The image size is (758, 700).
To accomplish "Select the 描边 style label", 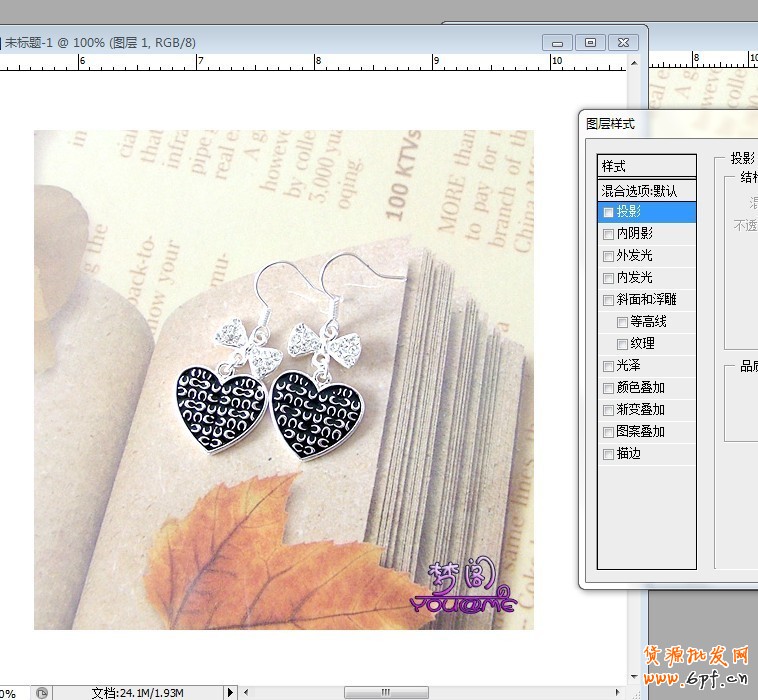I will pos(628,453).
